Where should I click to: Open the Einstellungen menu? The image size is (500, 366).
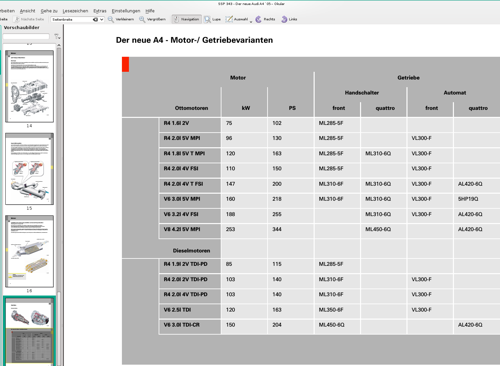(126, 11)
